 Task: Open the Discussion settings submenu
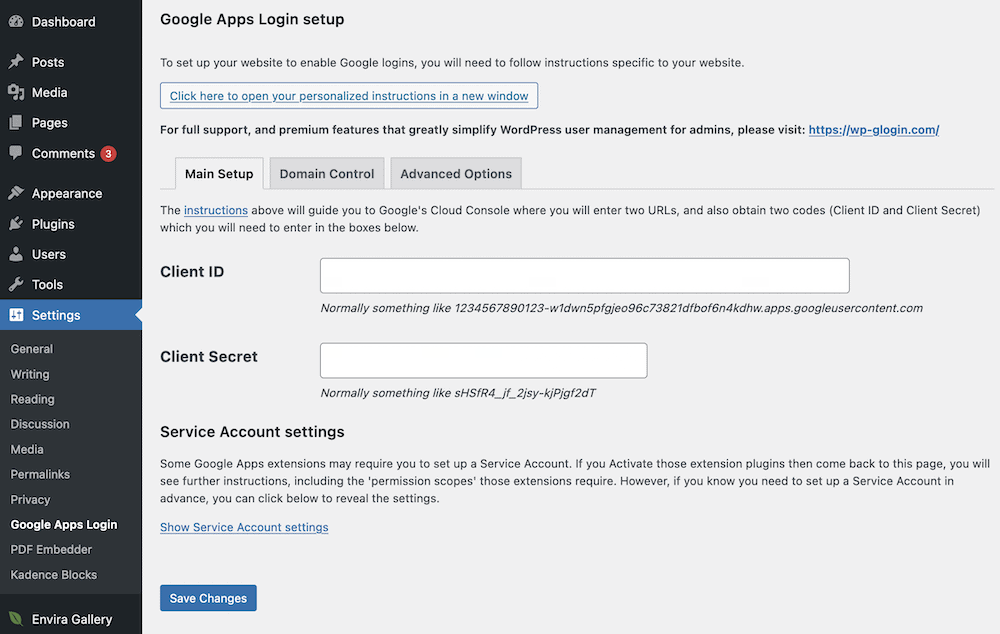tap(40, 424)
